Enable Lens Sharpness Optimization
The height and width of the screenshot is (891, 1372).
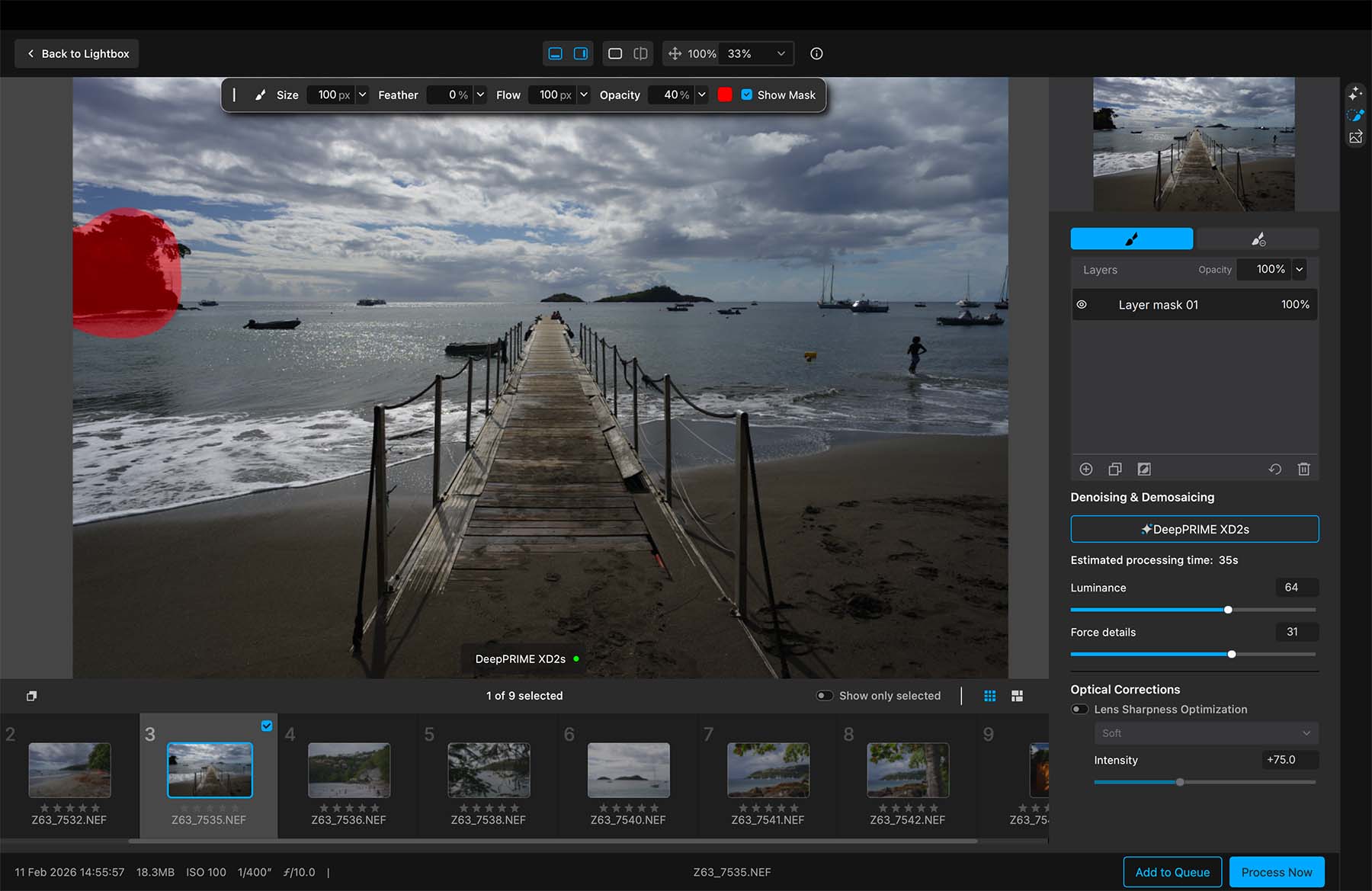1079,710
